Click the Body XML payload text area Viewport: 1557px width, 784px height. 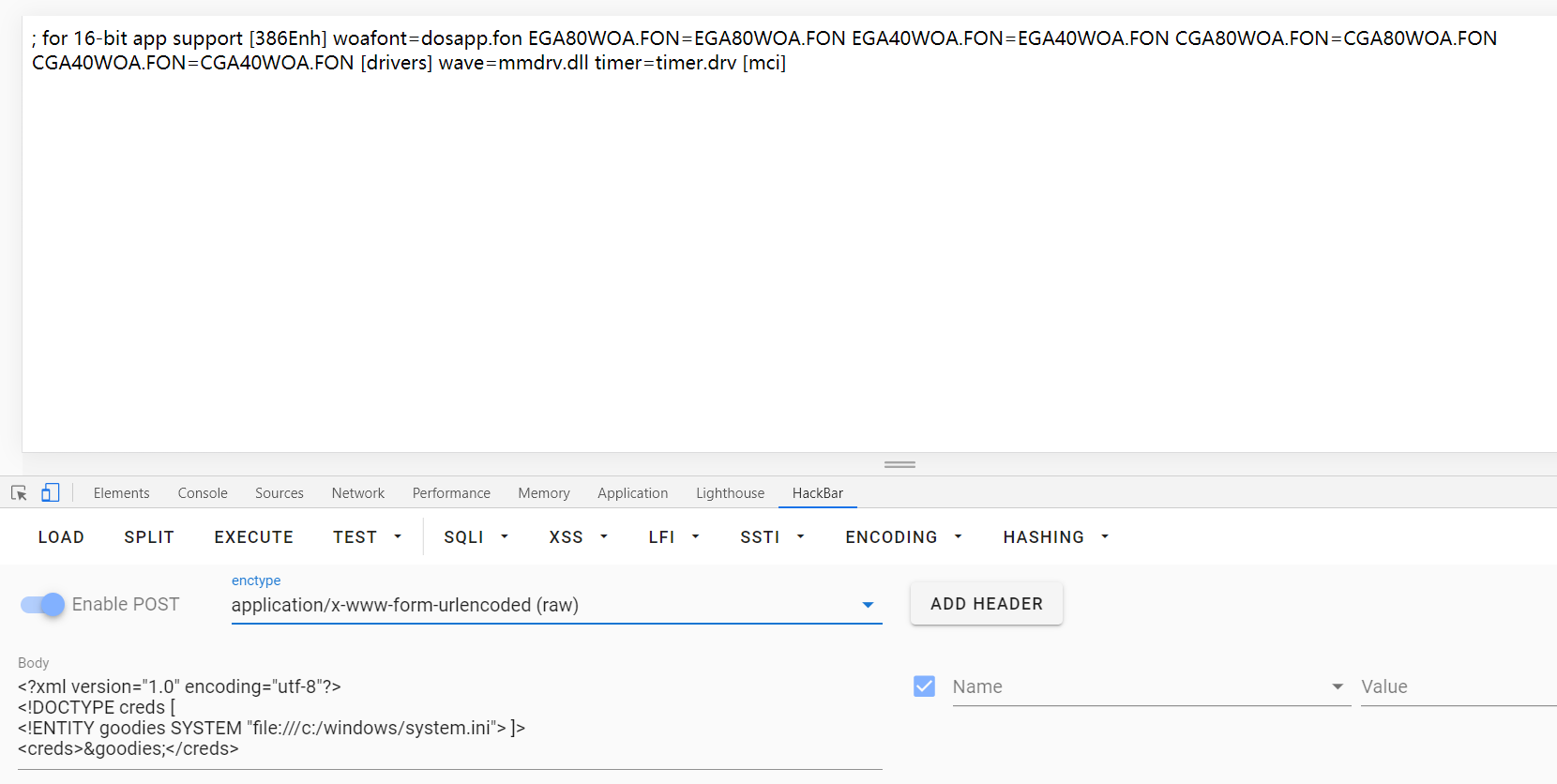[450, 717]
